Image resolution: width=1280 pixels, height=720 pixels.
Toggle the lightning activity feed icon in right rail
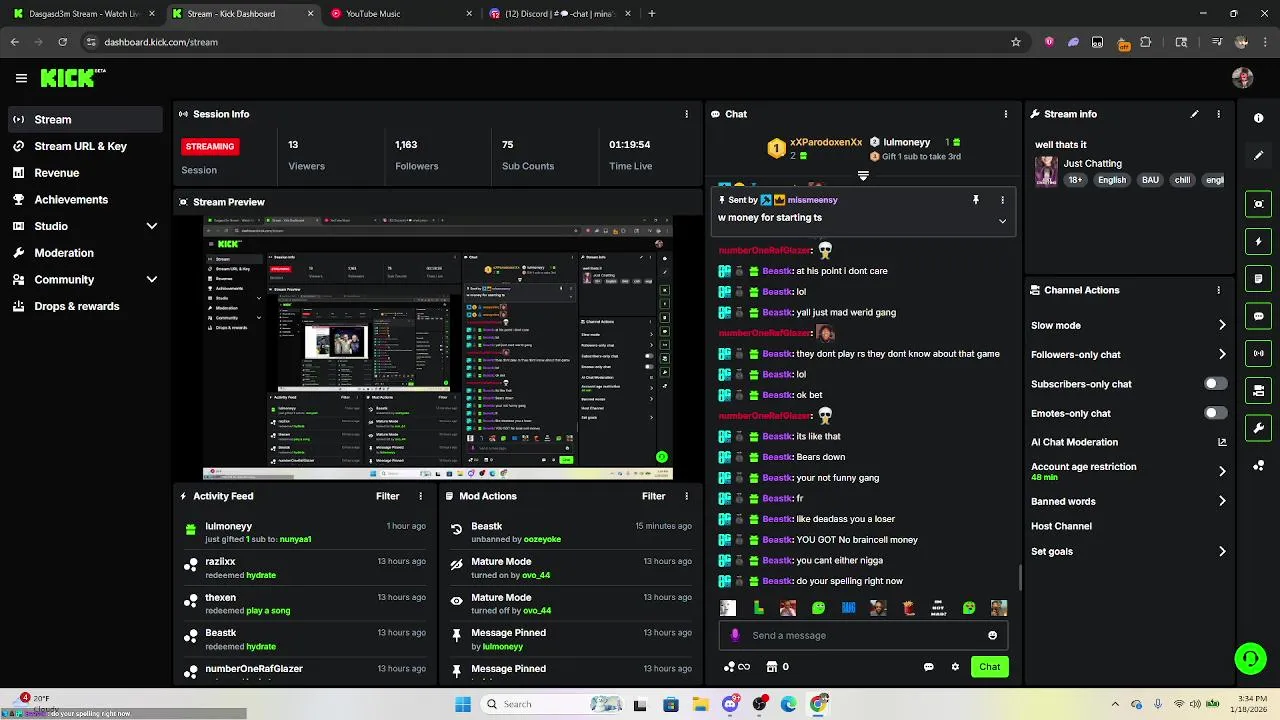(1258, 241)
